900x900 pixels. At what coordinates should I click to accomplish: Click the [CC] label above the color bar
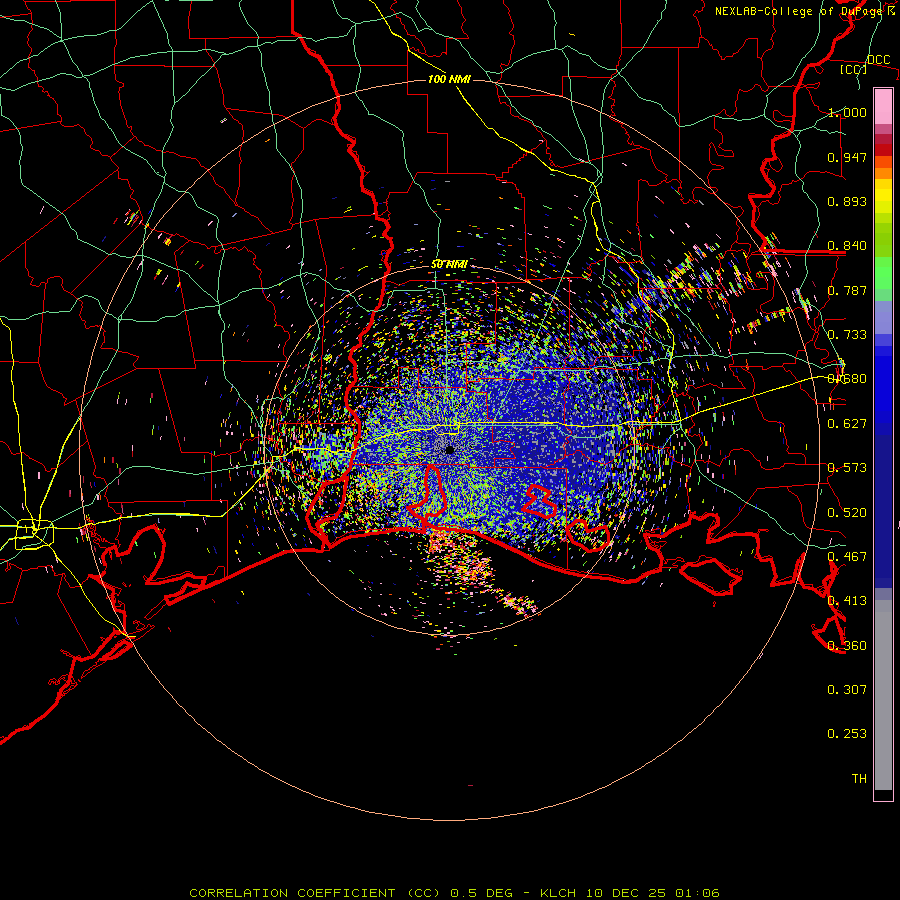(x=853, y=69)
